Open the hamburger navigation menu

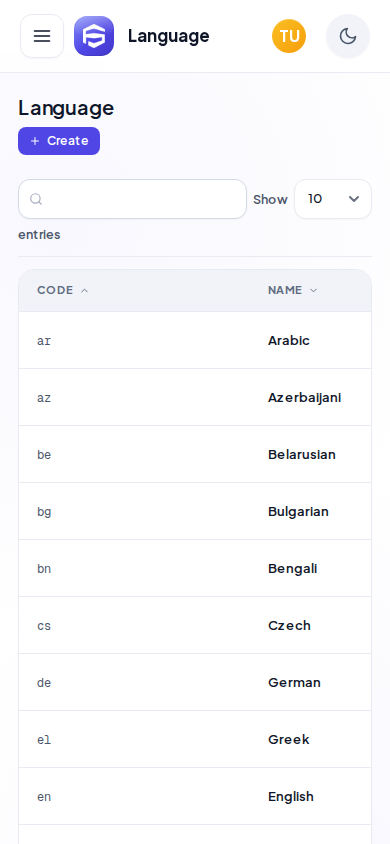tap(42, 36)
